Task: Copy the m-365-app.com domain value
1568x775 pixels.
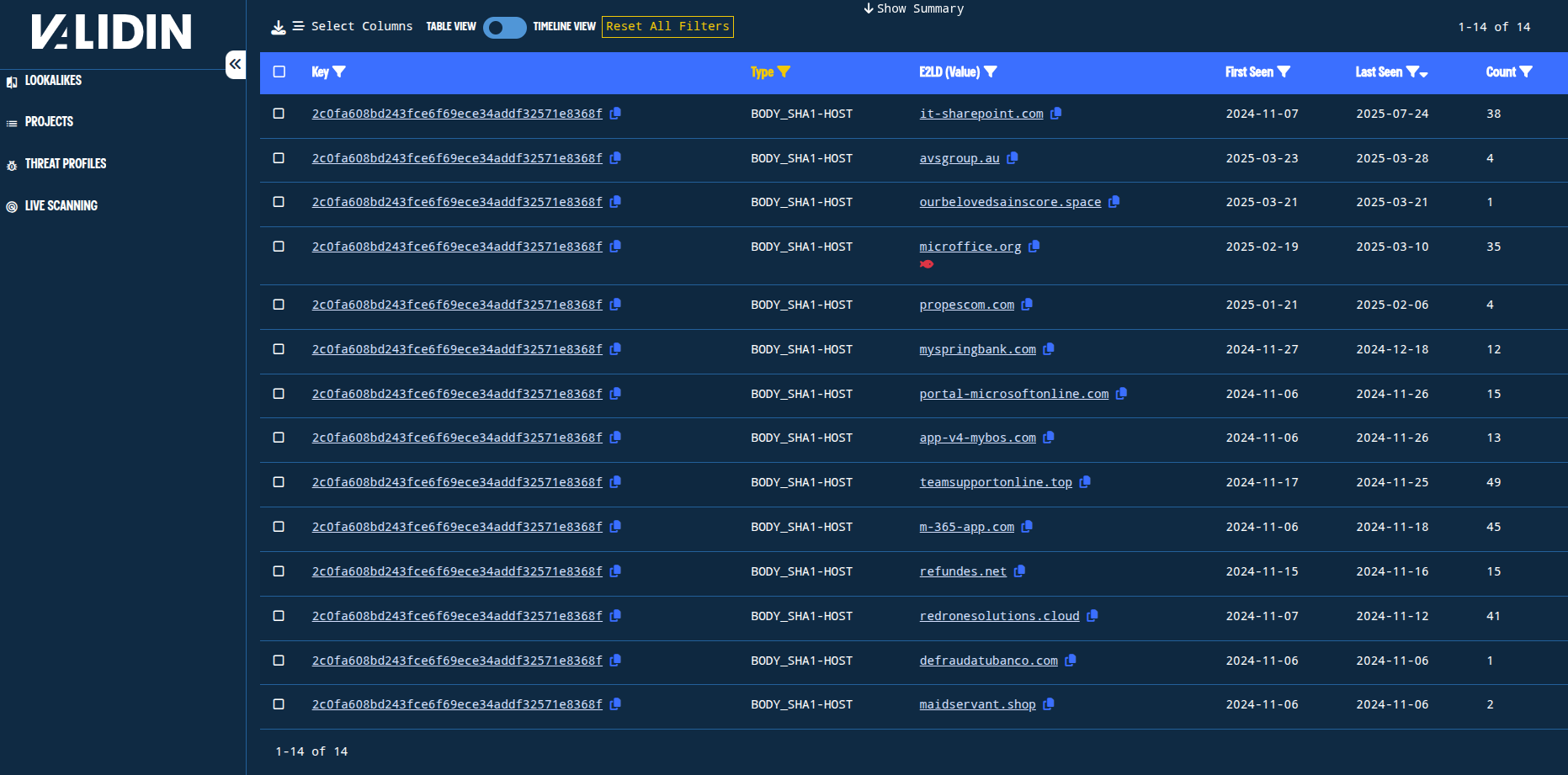Action: (x=1027, y=527)
